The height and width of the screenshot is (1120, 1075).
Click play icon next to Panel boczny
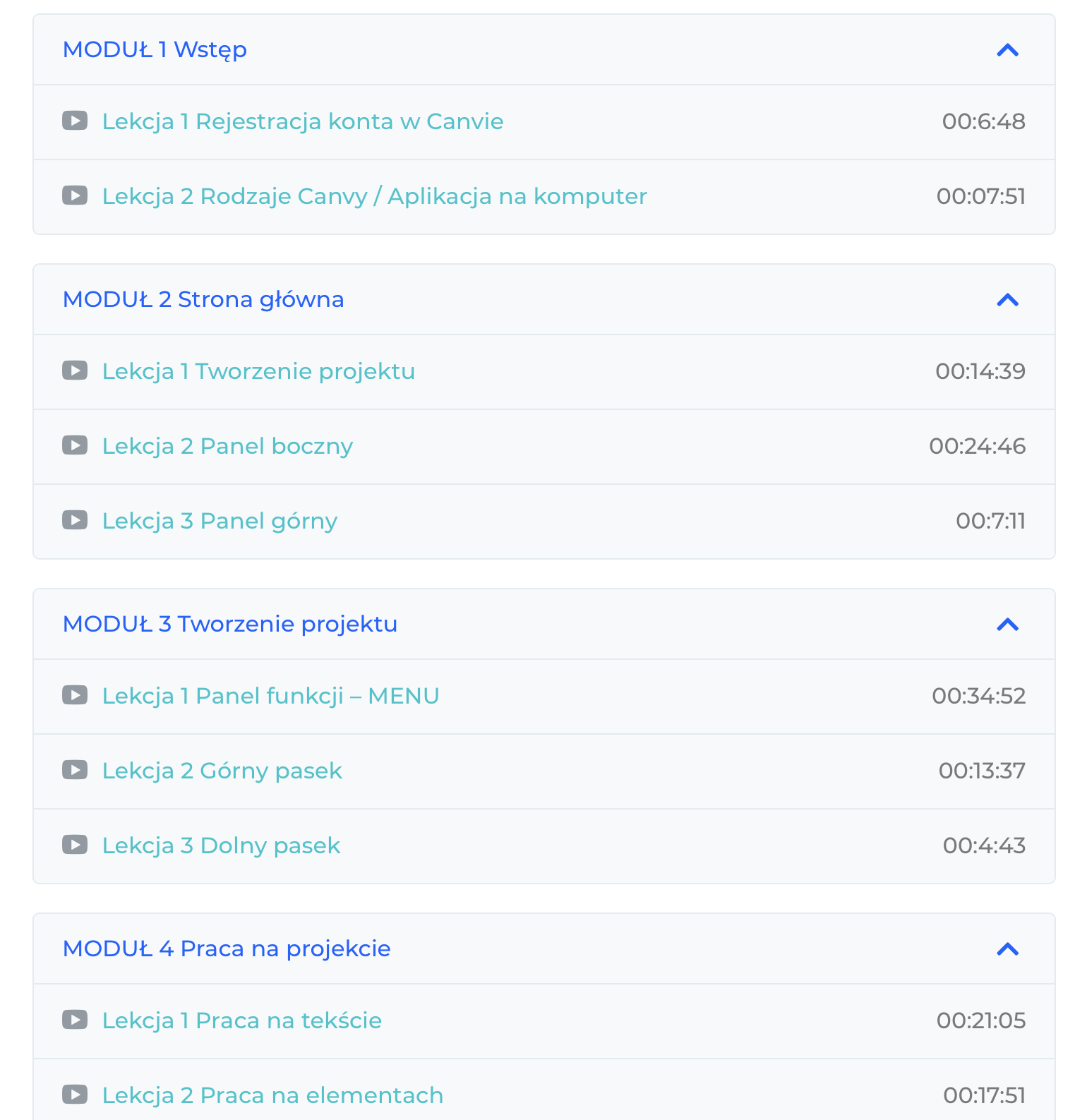(x=75, y=445)
